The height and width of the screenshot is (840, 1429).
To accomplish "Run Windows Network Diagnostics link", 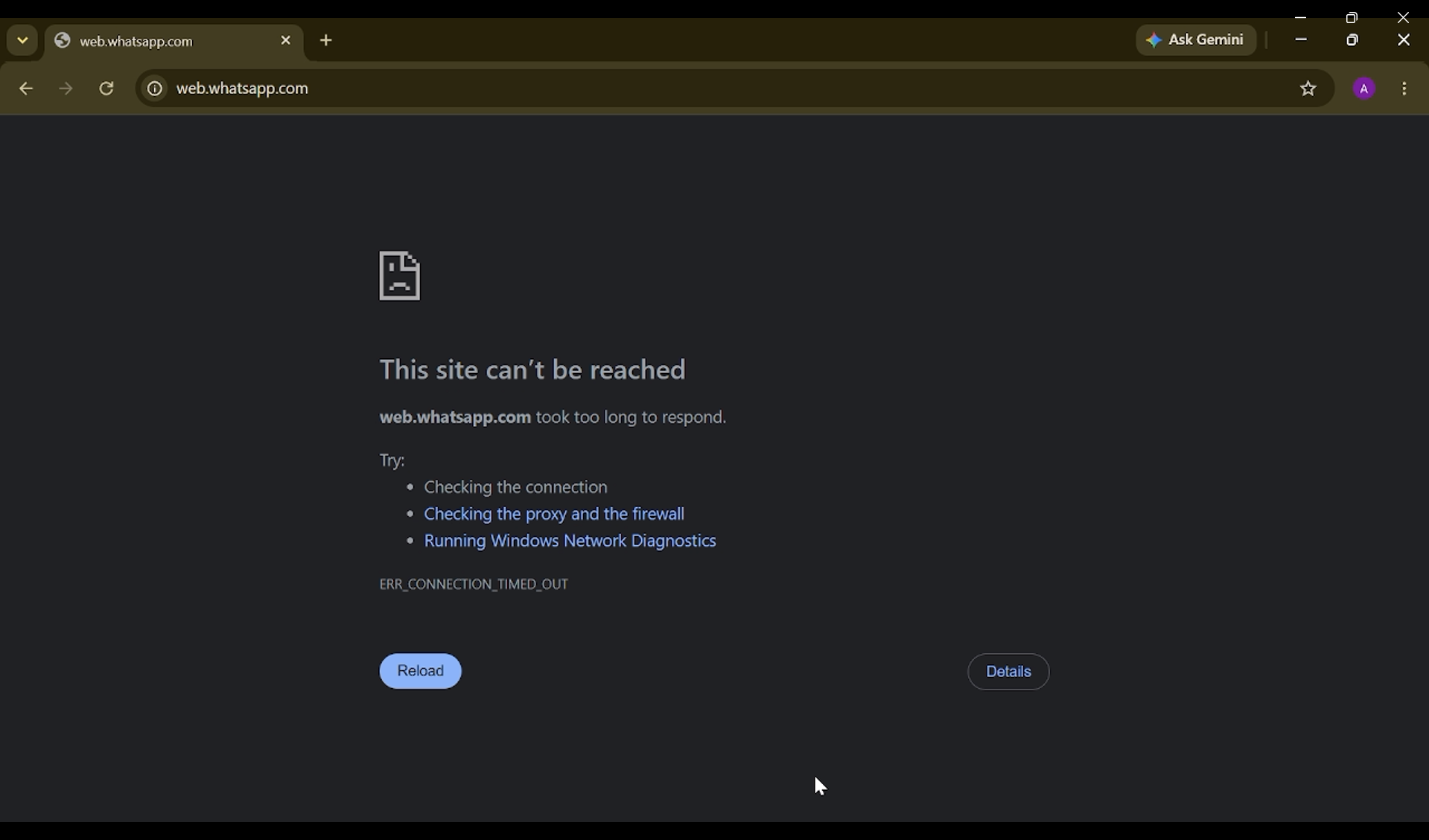I will point(570,541).
